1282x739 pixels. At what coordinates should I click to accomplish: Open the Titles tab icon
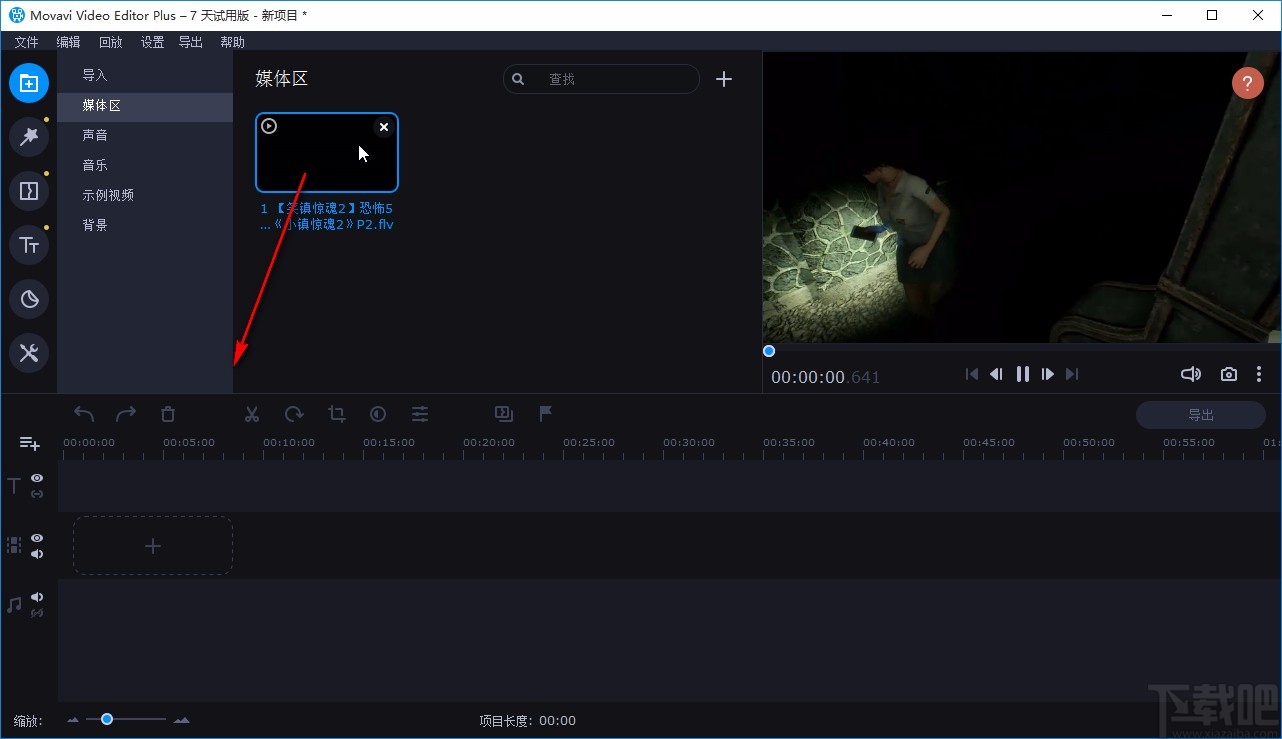(29, 245)
